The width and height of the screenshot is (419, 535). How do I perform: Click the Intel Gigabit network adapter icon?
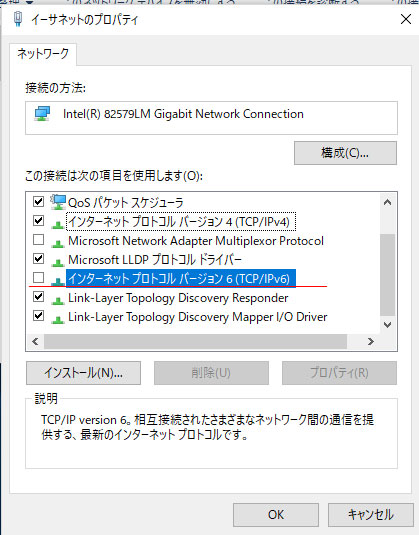(x=42, y=114)
